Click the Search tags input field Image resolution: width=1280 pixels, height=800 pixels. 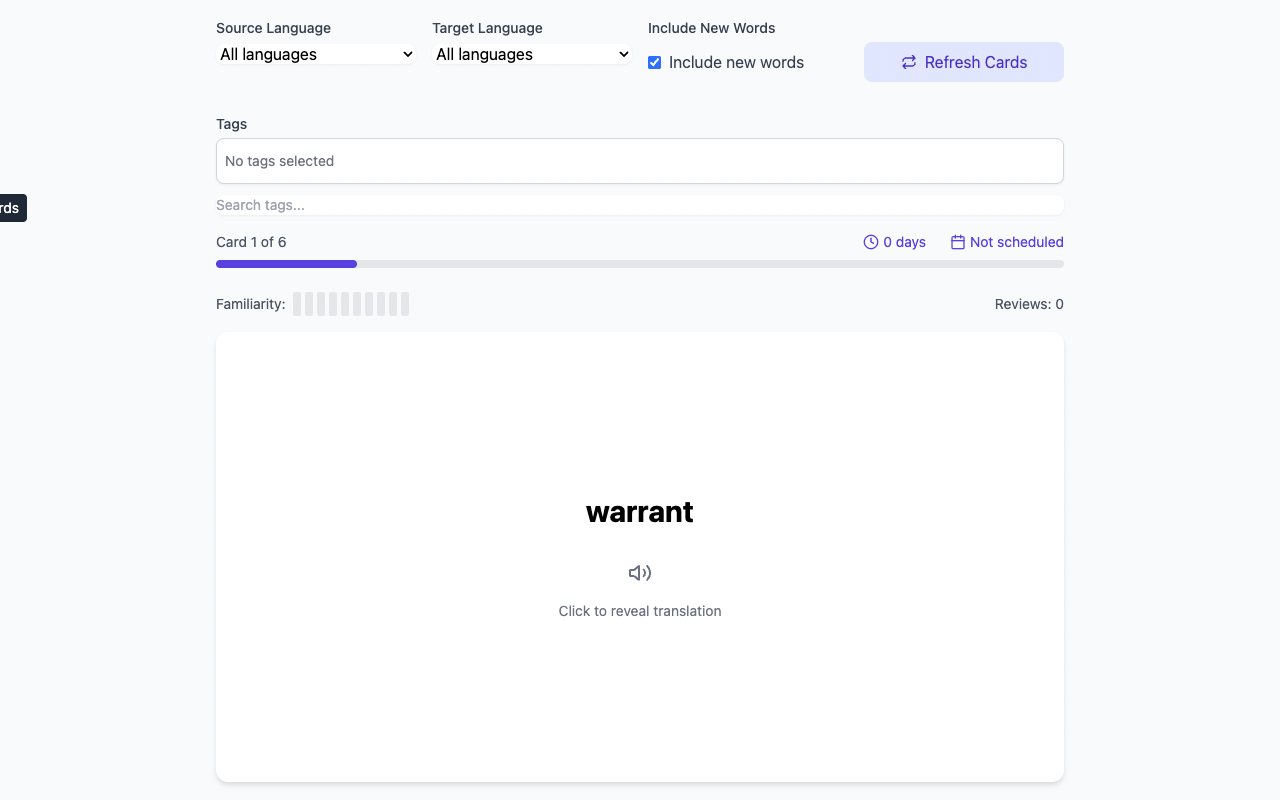(x=640, y=204)
